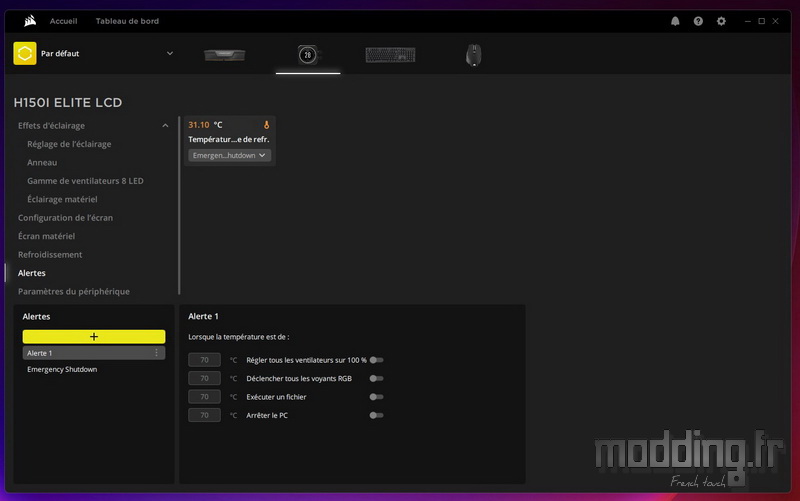
Task: Go to Accueil tab
Action: tap(63, 21)
